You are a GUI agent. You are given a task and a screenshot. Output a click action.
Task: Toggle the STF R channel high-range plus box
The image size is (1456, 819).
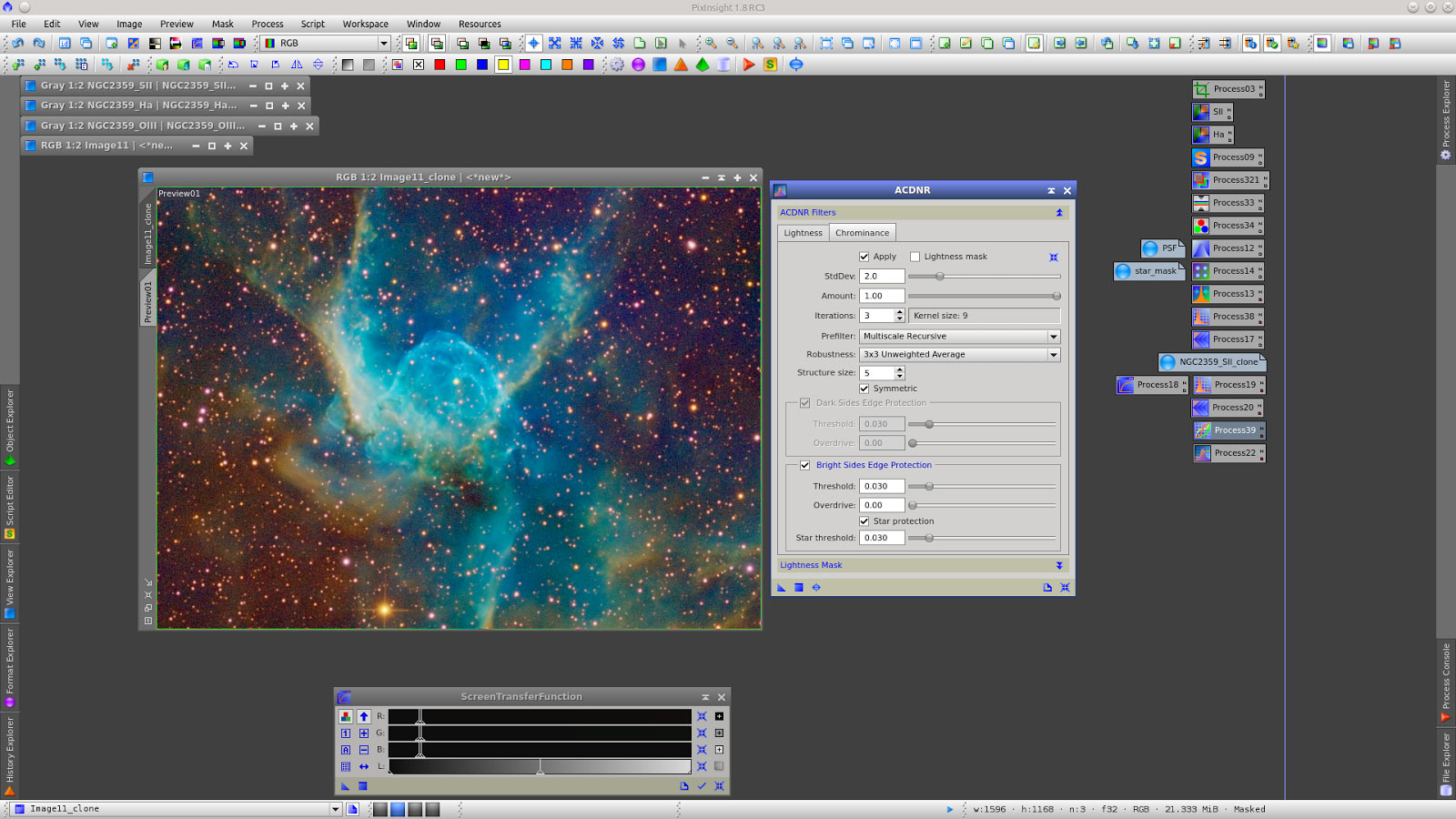[719, 717]
